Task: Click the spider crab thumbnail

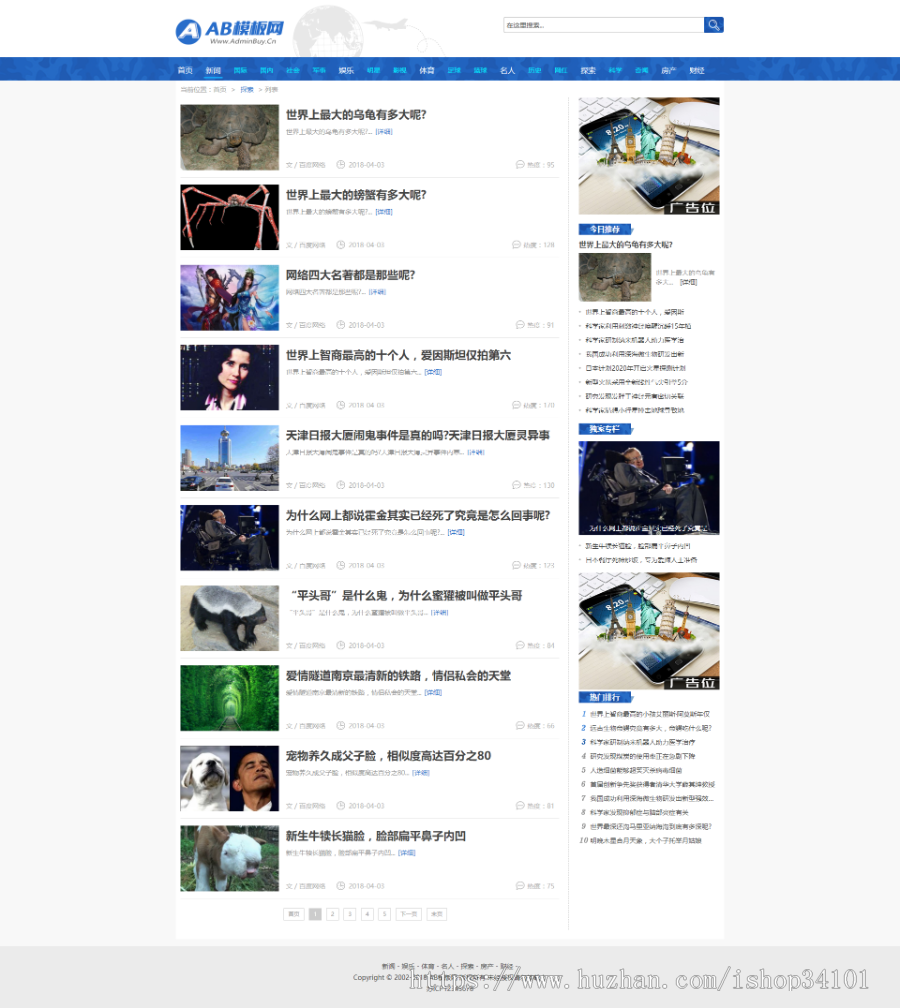Action: 230,217
